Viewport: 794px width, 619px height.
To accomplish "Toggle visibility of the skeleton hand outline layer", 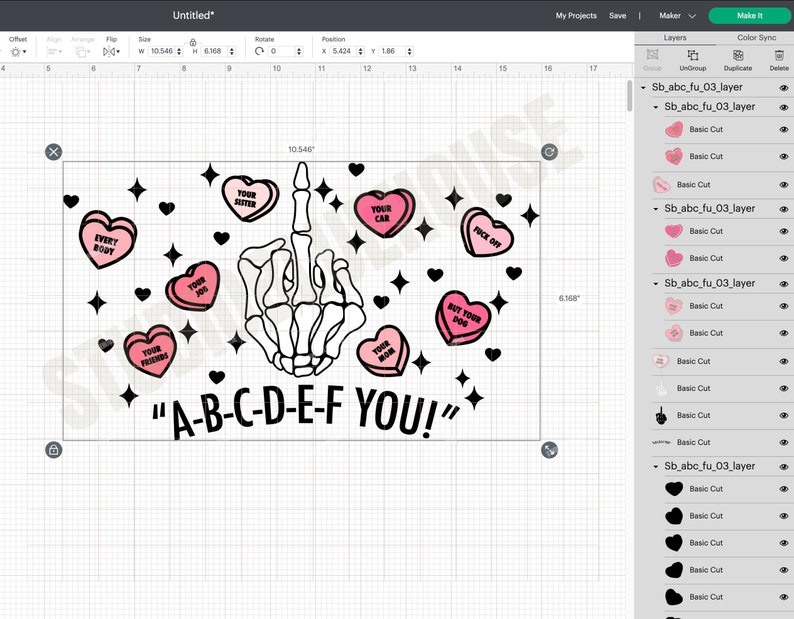I will click(x=783, y=388).
